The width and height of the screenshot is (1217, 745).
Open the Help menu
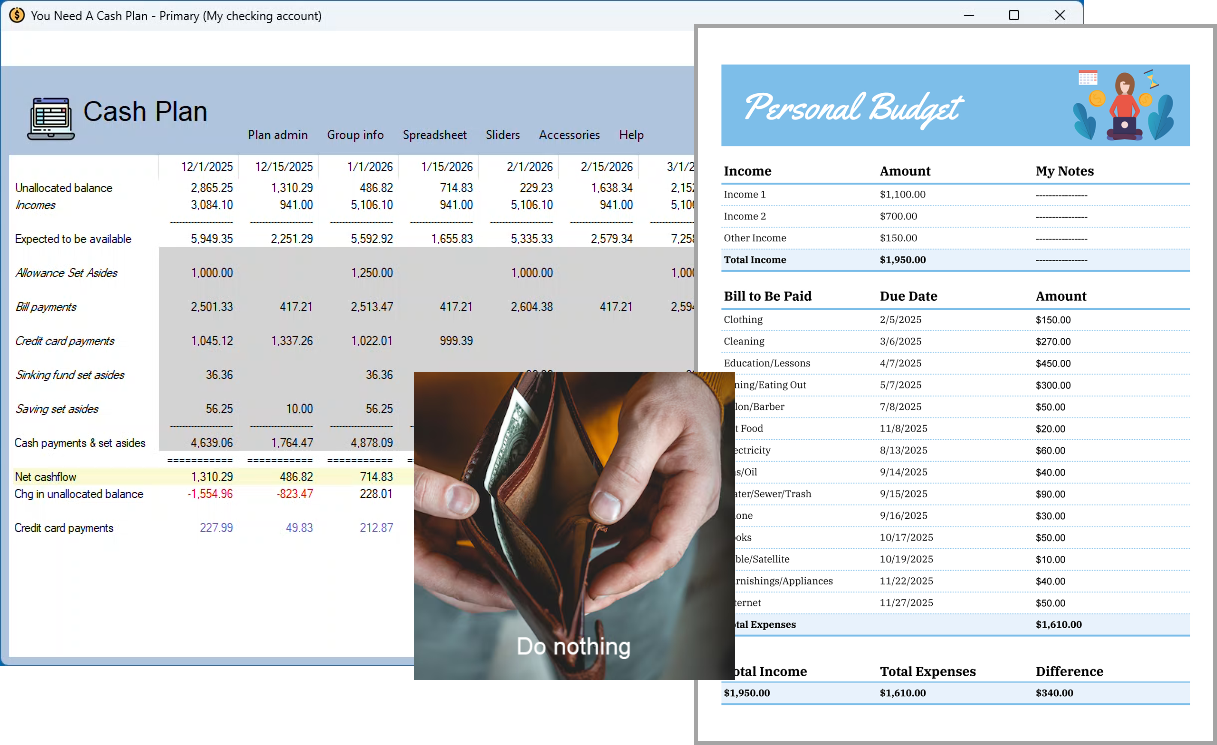(631, 134)
